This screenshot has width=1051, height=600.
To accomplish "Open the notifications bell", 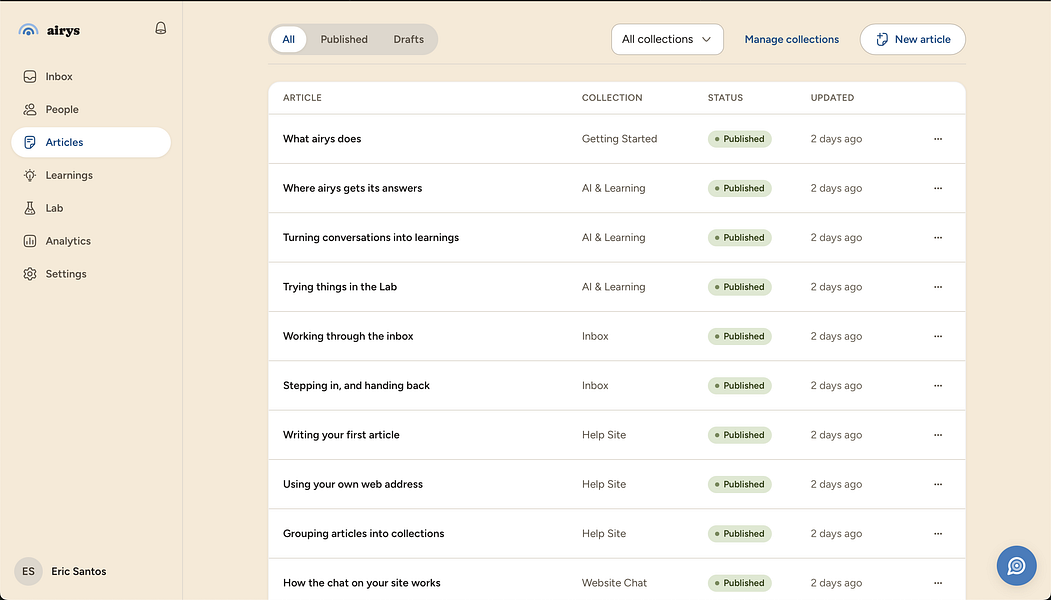I will [160, 28].
